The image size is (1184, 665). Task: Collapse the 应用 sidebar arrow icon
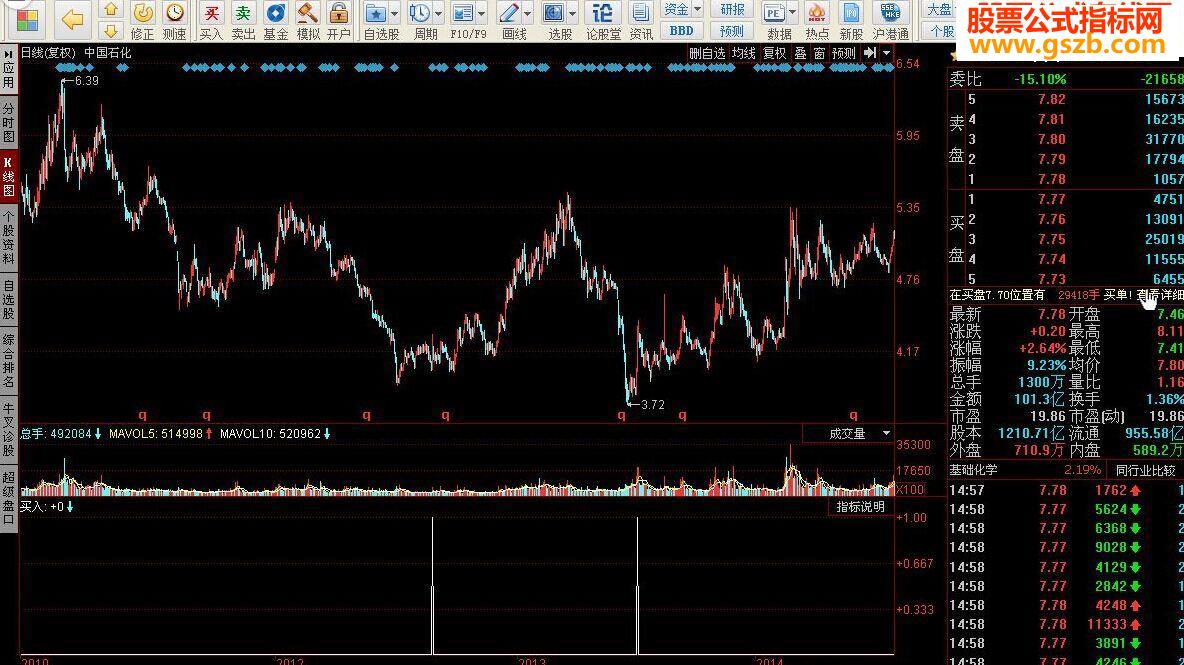click(8, 55)
